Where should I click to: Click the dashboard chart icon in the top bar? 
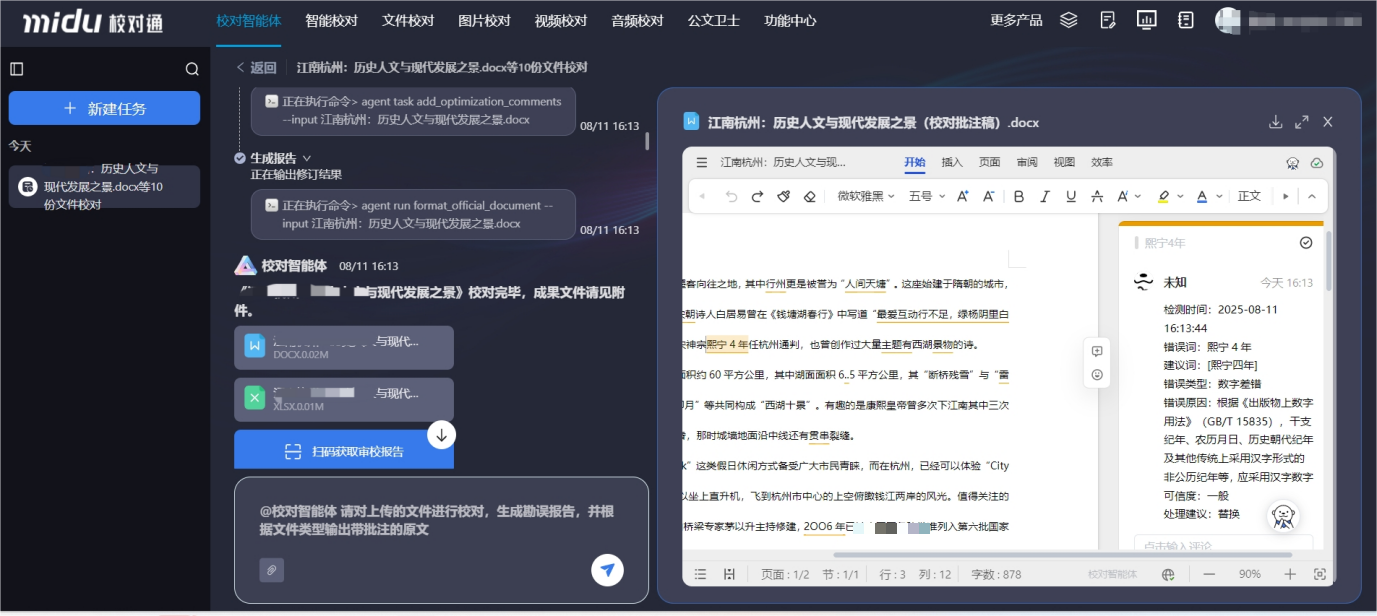coord(1146,19)
